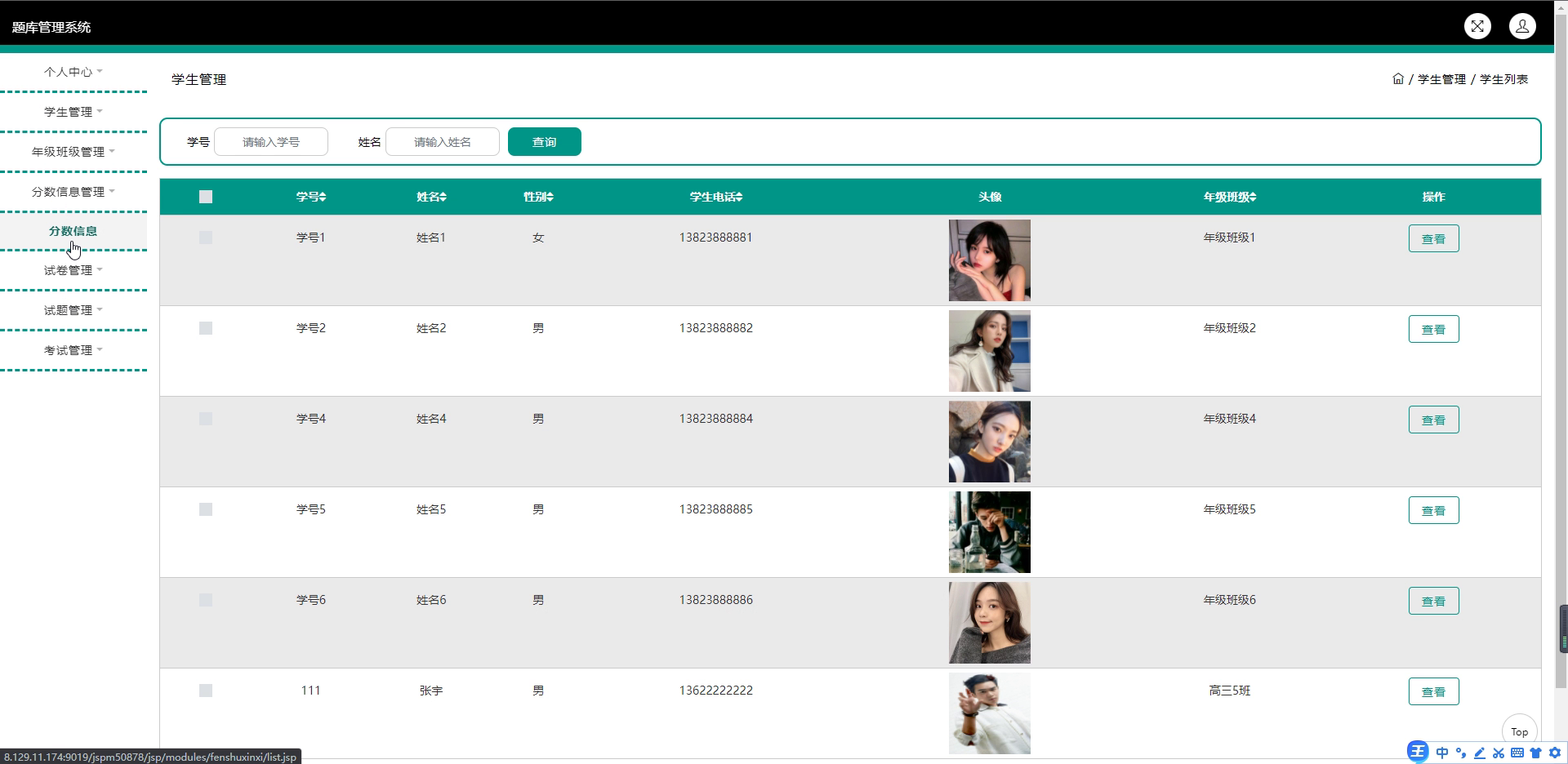Click 学生管理 in the breadcrumb
Image resolution: width=1568 pixels, height=764 pixels.
[x=1441, y=79]
